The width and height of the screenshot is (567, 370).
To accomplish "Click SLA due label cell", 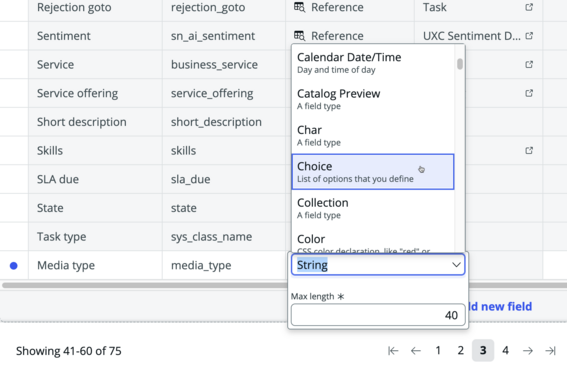I will point(95,179).
